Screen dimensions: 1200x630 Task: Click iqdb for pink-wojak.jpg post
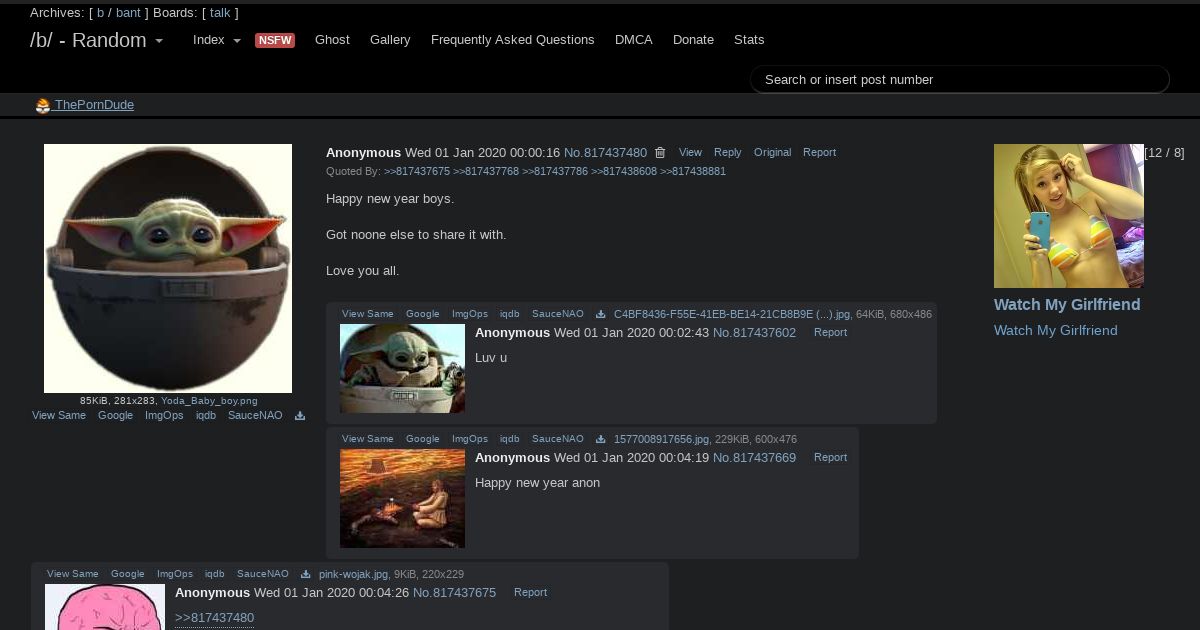[215, 574]
